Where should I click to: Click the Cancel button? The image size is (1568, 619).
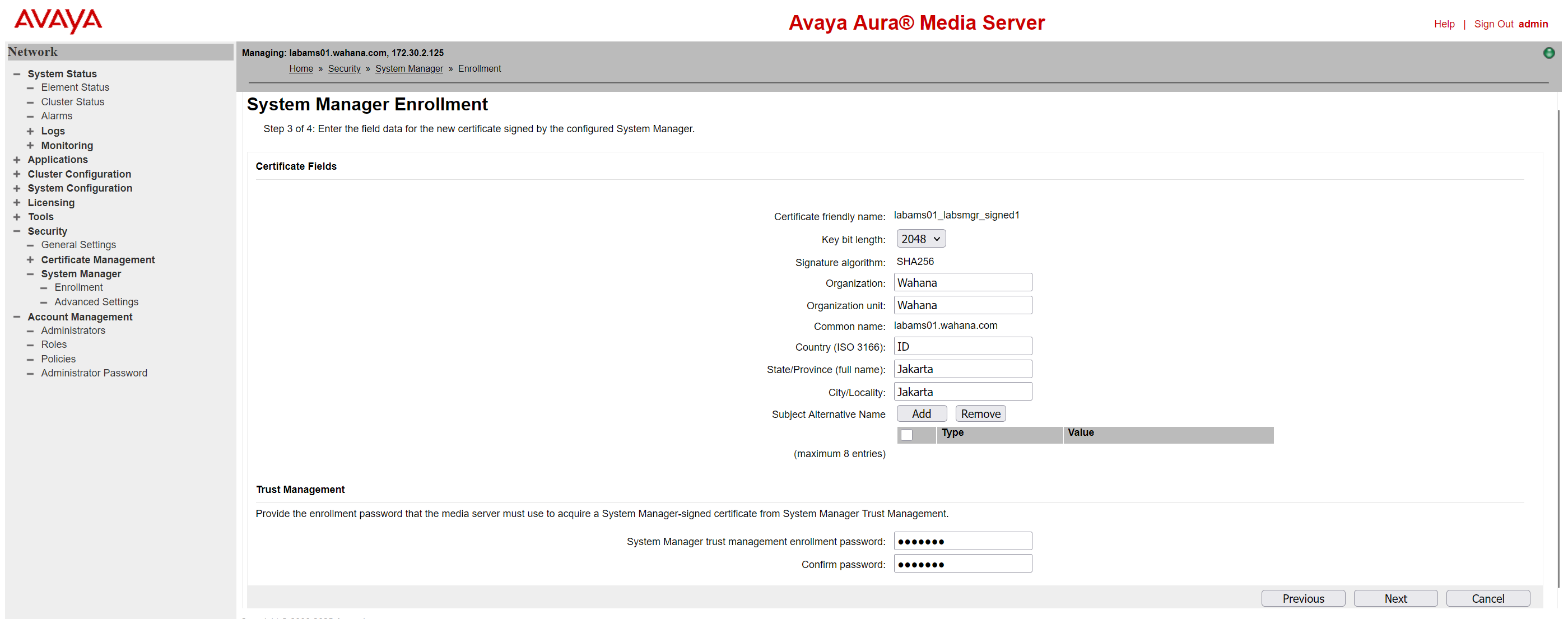(x=1488, y=598)
